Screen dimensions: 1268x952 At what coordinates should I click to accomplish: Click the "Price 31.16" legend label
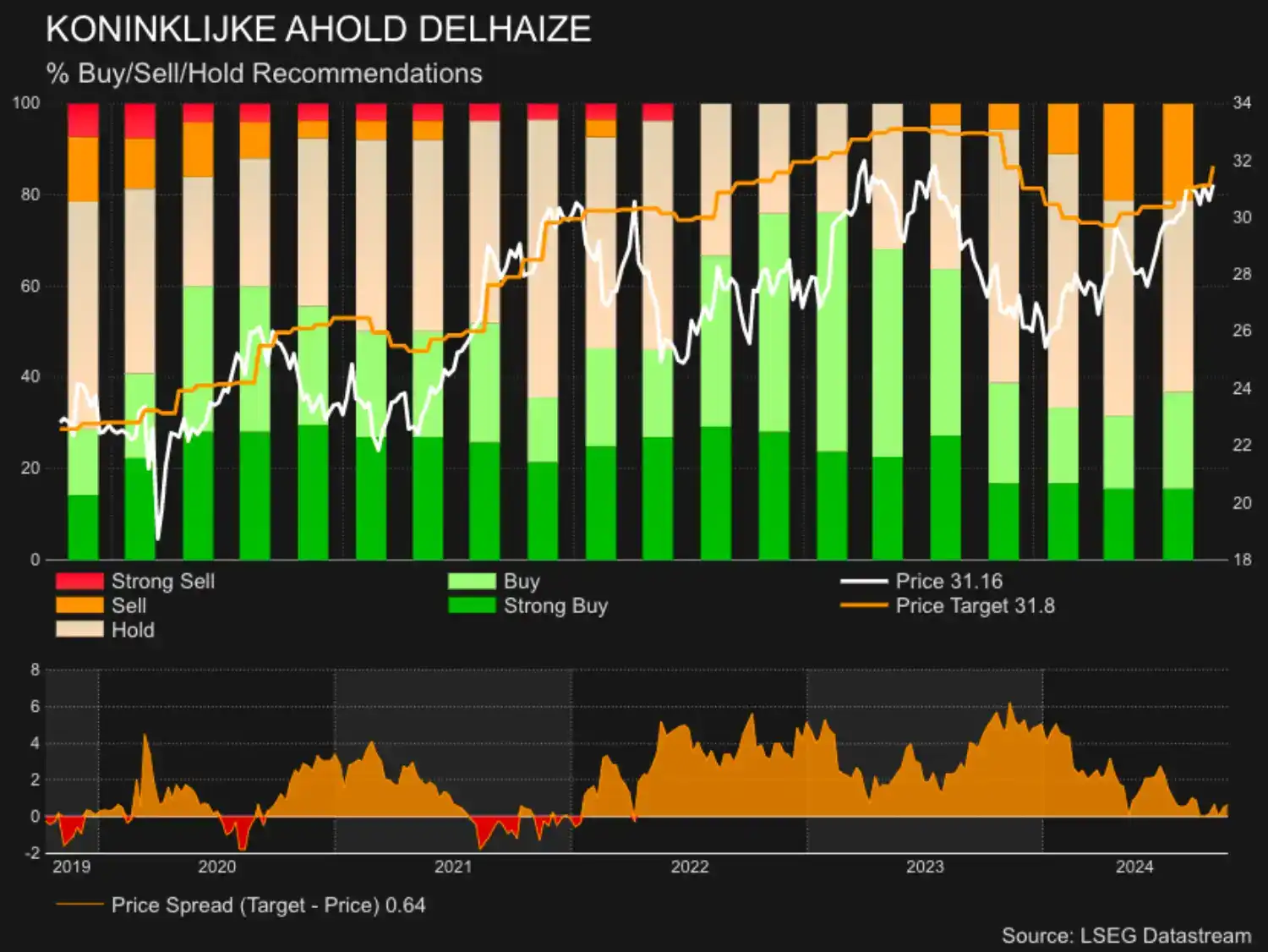[949, 581]
